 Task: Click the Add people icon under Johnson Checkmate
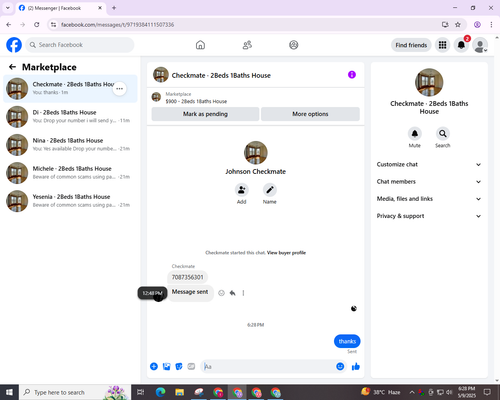[x=242, y=190]
